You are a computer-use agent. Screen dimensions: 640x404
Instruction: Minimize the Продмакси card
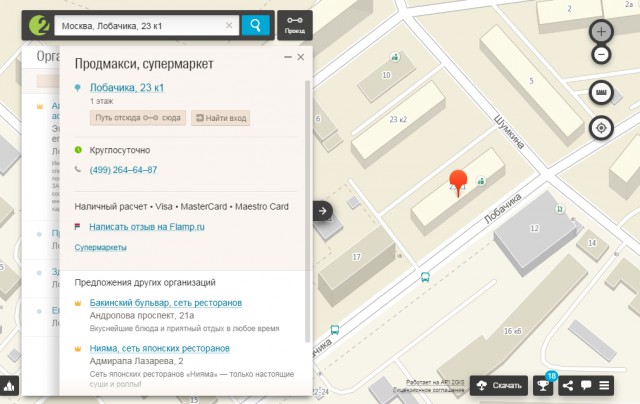pyautogui.click(x=288, y=57)
